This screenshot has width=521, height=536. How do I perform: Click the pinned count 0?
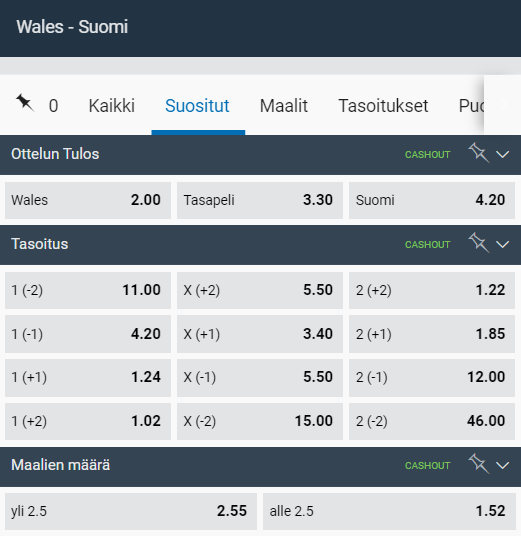click(x=53, y=106)
